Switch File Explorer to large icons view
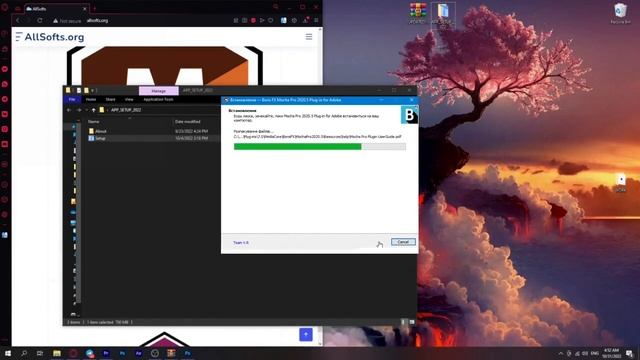The image size is (640, 360). click(412, 322)
